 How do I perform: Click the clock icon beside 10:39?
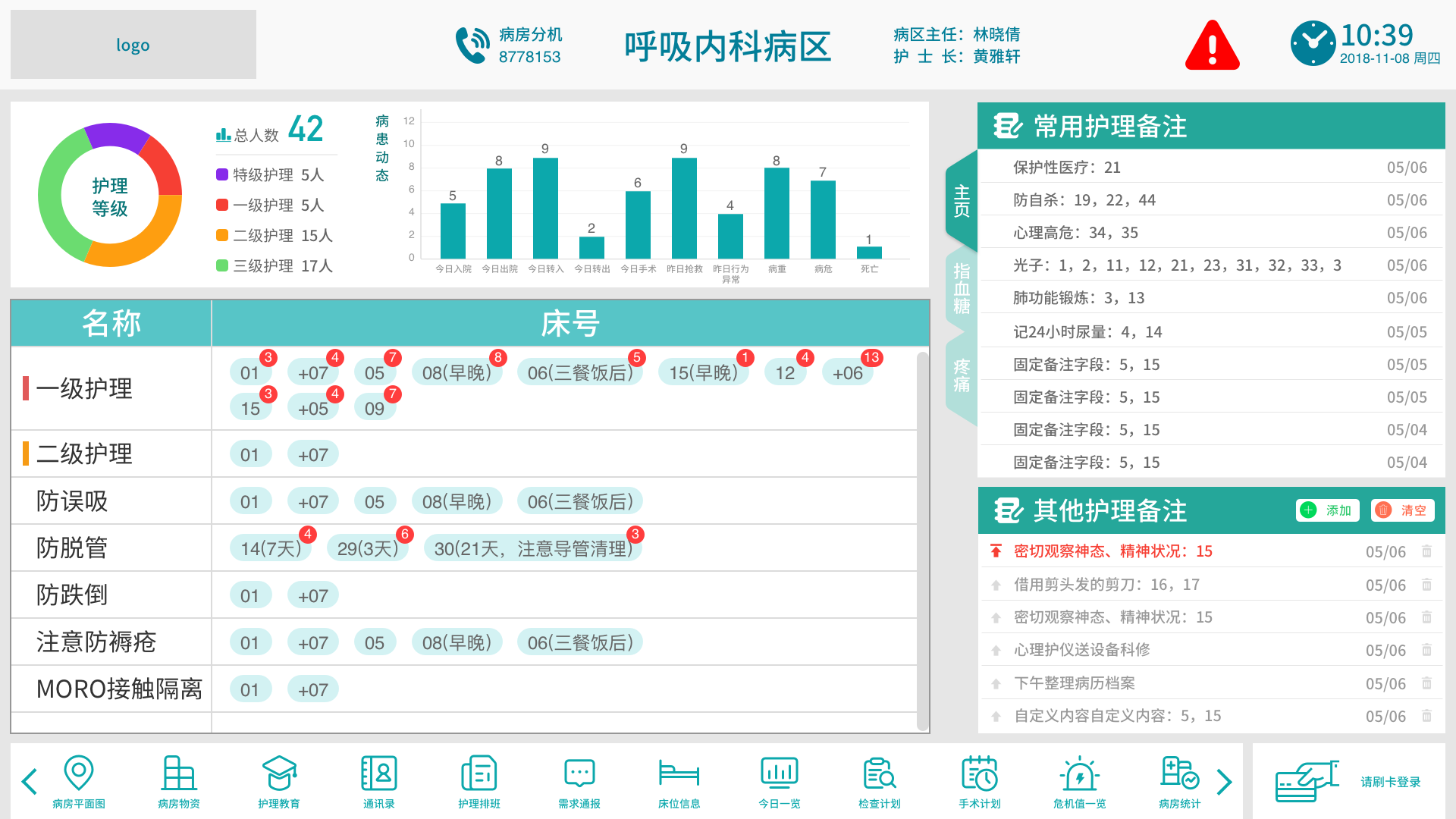pos(1313,43)
